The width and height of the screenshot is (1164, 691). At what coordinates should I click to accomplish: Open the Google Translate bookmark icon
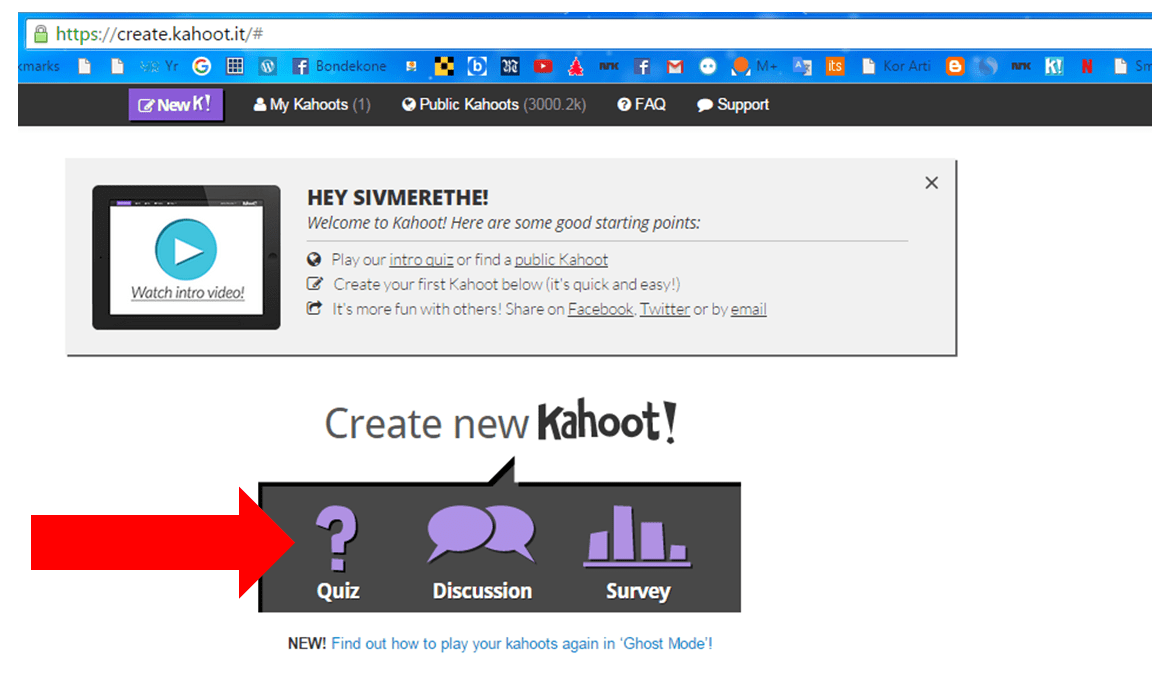pyautogui.click(x=802, y=66)
